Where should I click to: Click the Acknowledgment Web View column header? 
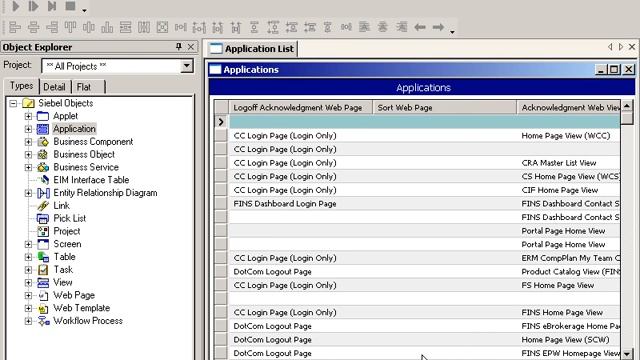tap(569, 107)
